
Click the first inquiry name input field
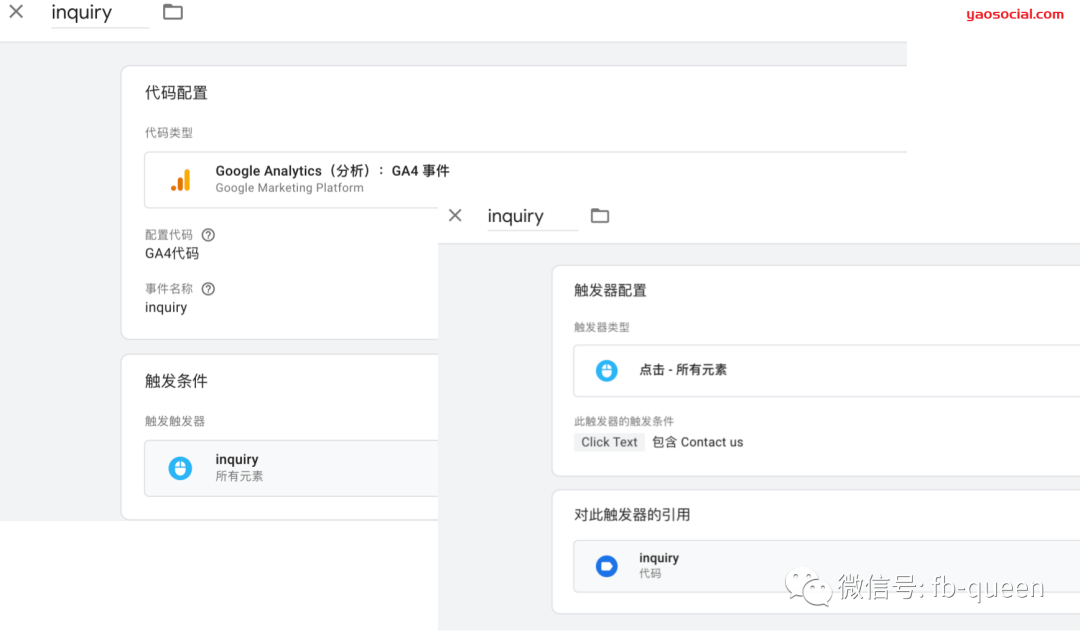click(x=95, y=12)
